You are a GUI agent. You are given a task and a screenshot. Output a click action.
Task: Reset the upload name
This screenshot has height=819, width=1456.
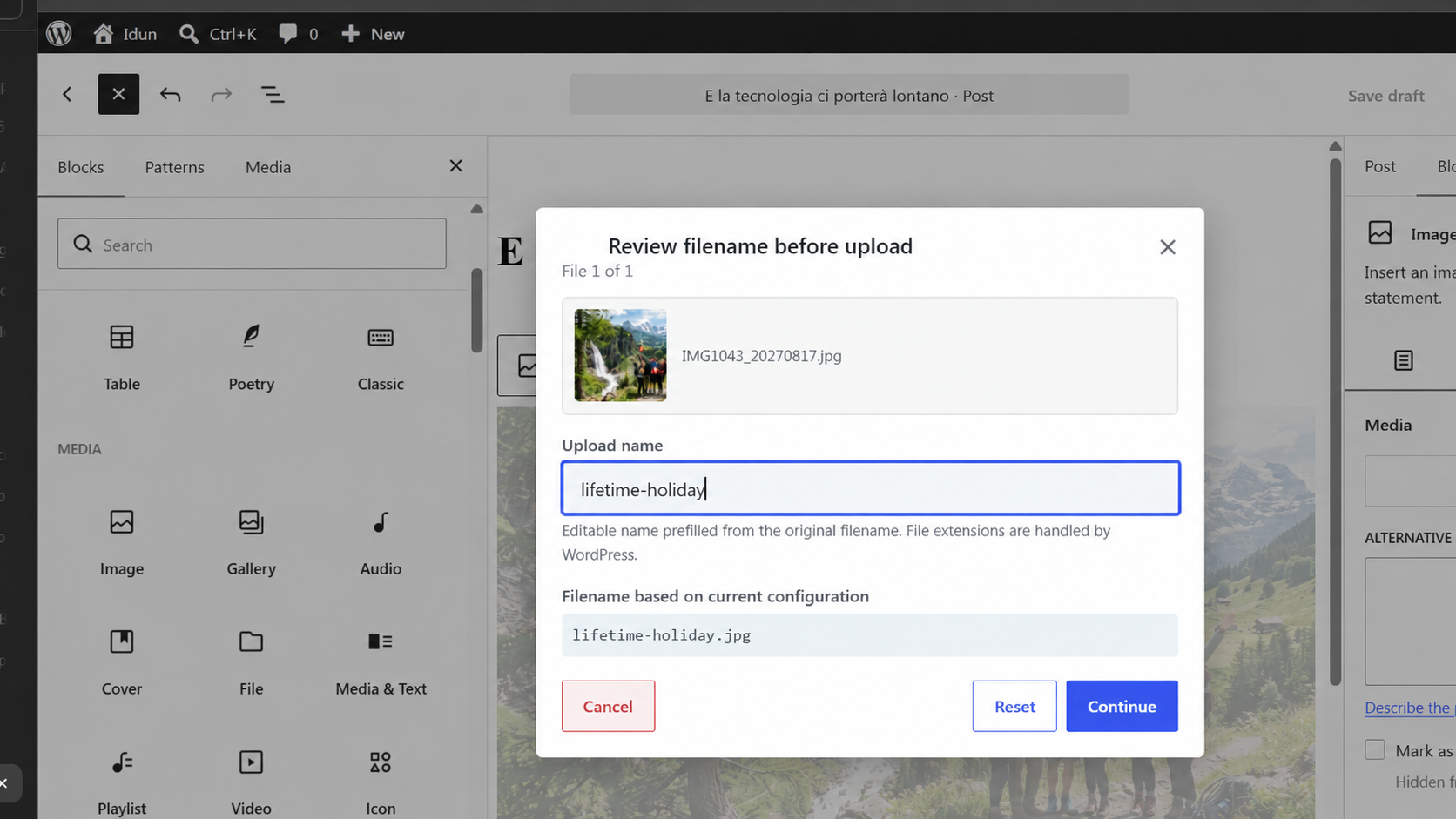(1014, 706)
